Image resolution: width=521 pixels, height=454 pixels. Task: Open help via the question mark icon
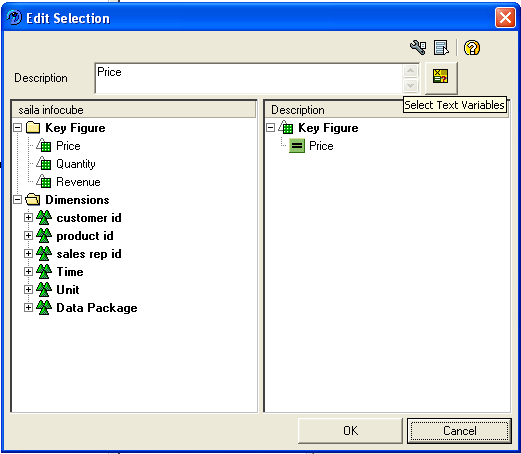pos(472,48)
